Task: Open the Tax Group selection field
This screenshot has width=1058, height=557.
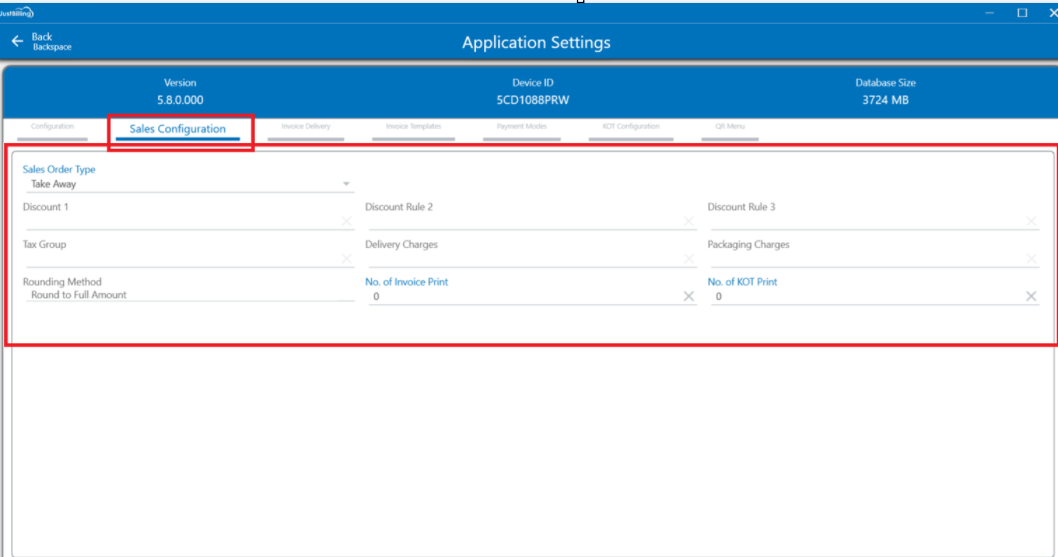Action: (180, 258)
